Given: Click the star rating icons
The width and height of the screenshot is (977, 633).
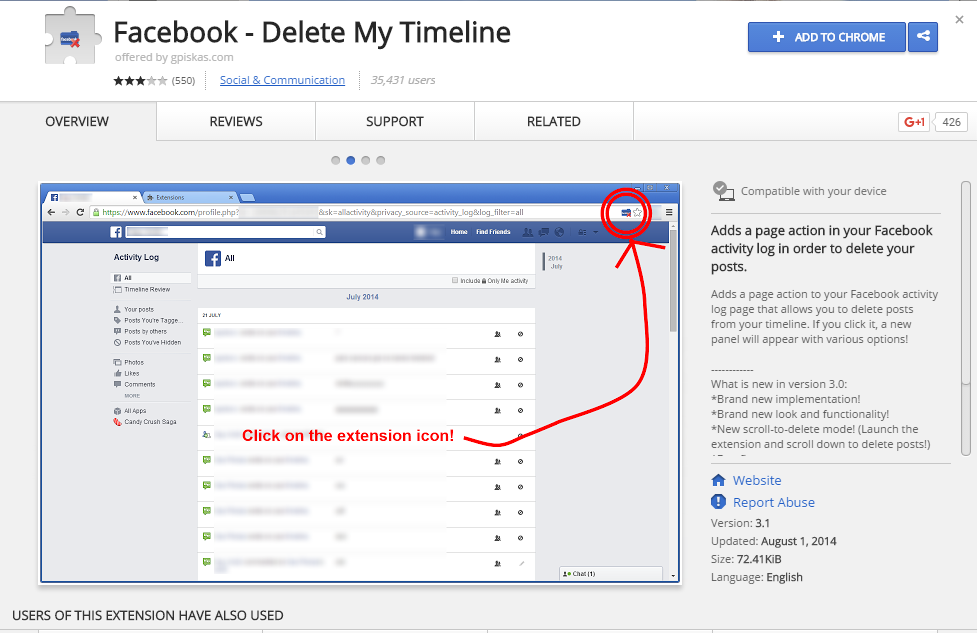Looking at the screenshot, I should (140, 80).
